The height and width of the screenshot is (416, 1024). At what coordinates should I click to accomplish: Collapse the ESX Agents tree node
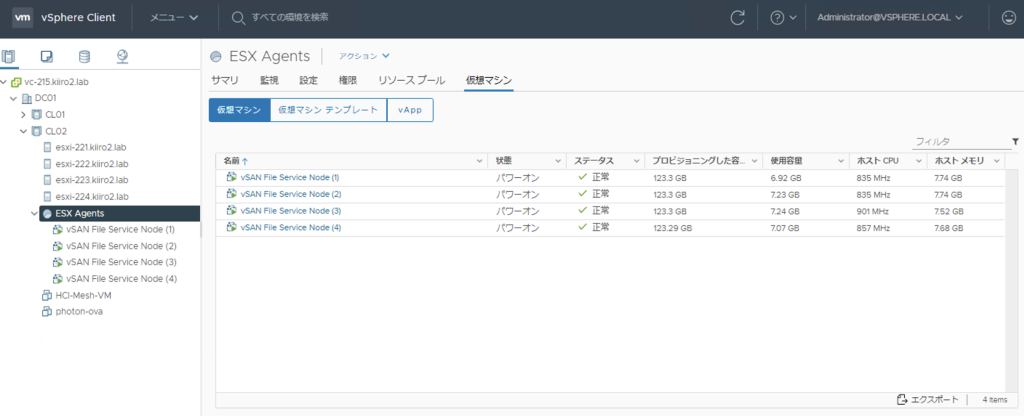pyautogui.click(x=35, y=214)
